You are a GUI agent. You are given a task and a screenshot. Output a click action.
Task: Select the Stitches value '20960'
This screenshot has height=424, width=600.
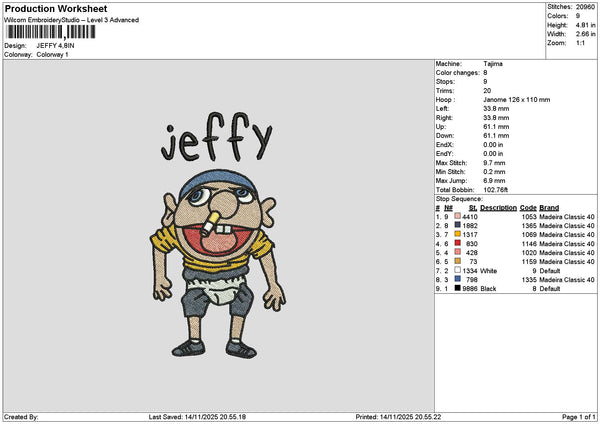585,7
